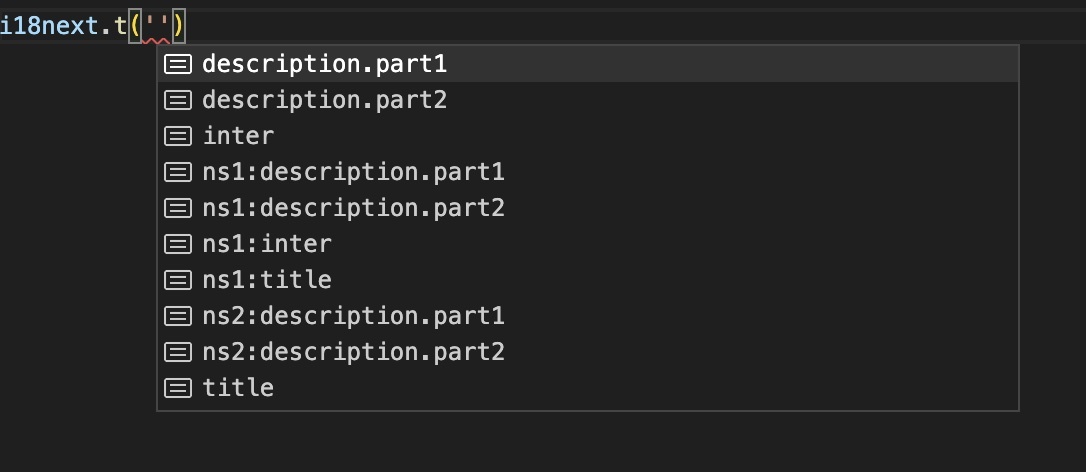Click the icon beside description.part1 suggestion
Viewport: 1086px width, 472px height.
click(178, 64)
